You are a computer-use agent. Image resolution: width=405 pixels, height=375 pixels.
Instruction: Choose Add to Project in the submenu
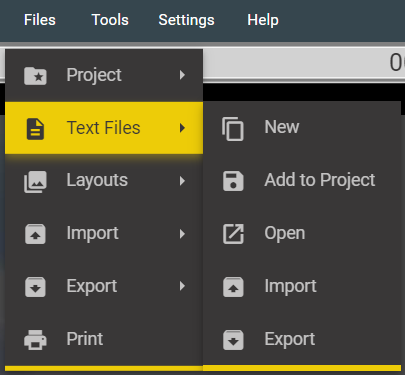320,181
